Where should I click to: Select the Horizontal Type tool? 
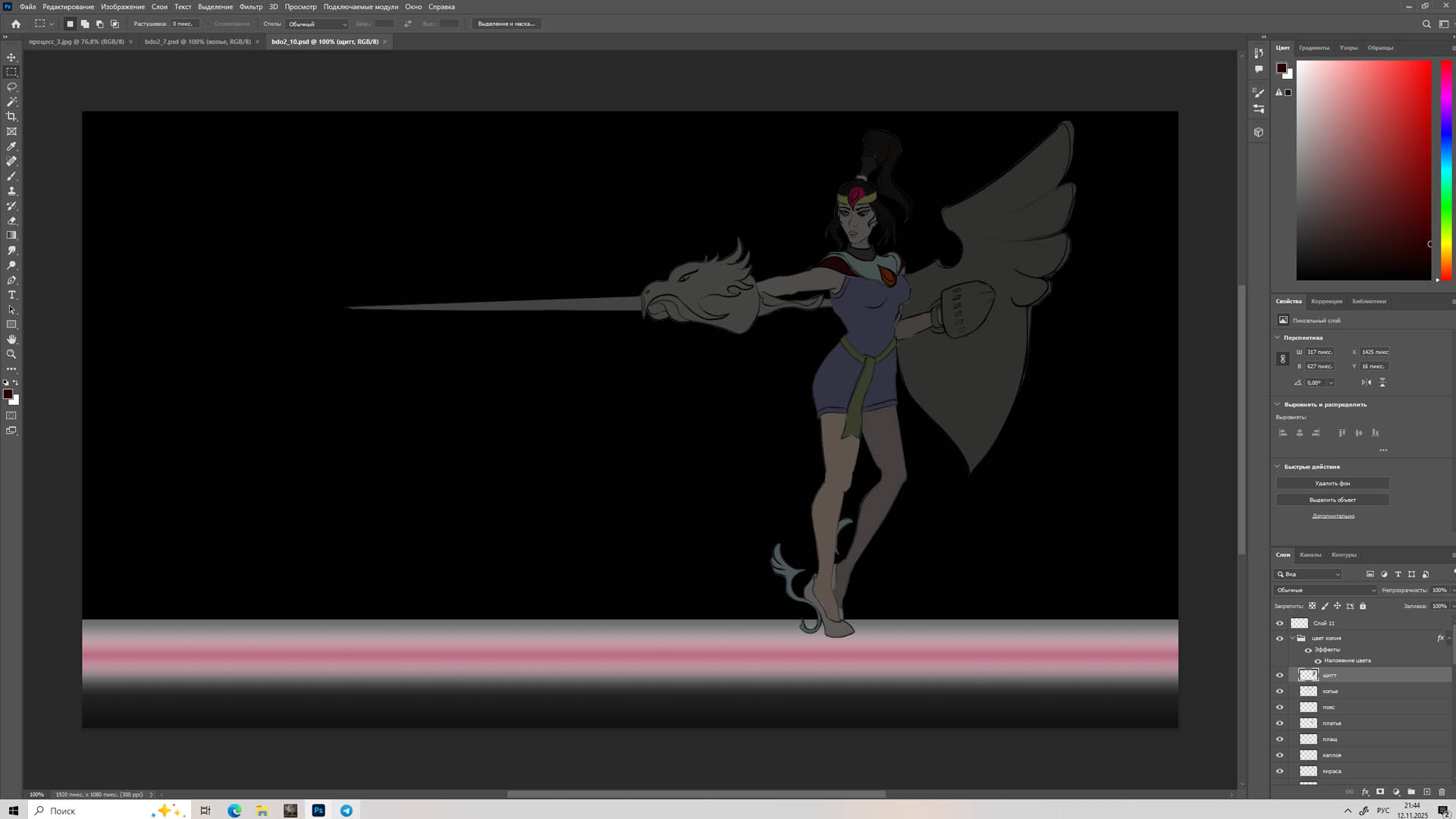tap(11, 295)
